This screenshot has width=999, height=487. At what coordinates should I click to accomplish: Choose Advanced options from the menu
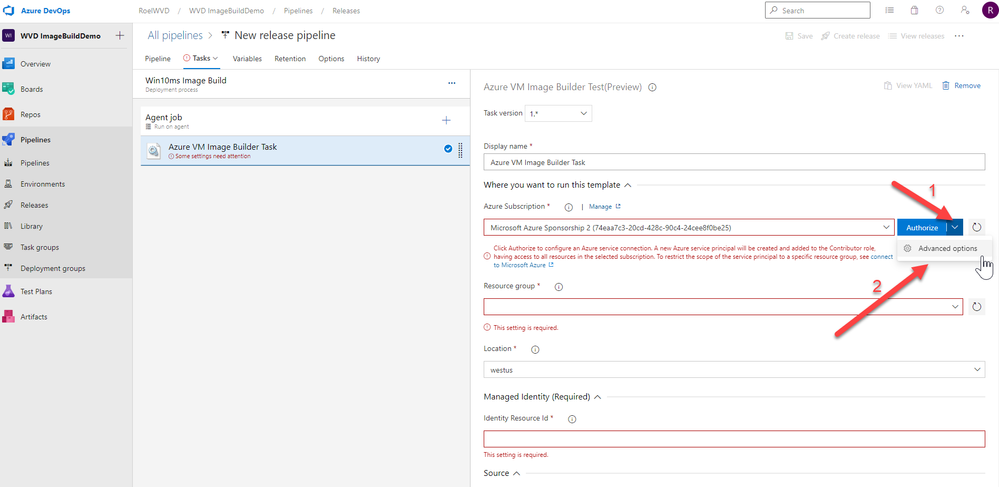click(x=945, y=249)
